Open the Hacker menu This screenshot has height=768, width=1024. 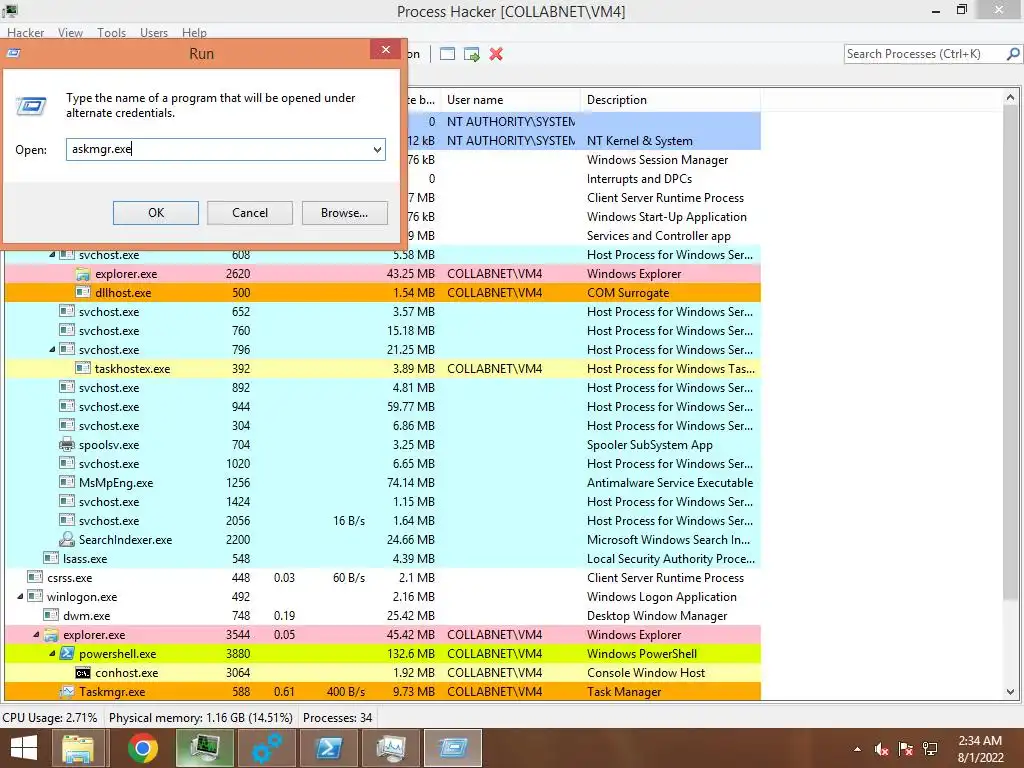pyautogui.click(x=25, y=33)
